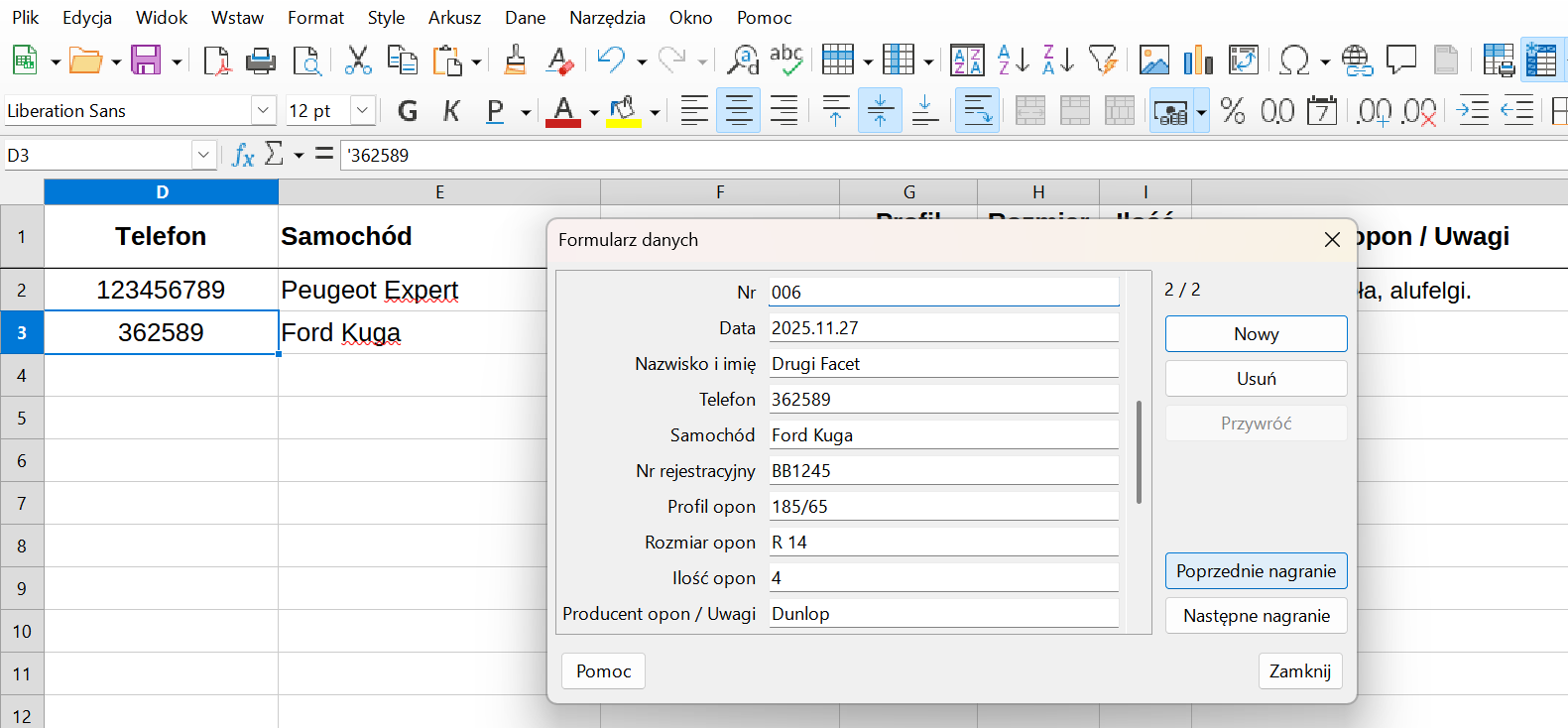1568x728 pixels.
Task: Activate the Clone Formatting paintbrush
Action: 515,61
